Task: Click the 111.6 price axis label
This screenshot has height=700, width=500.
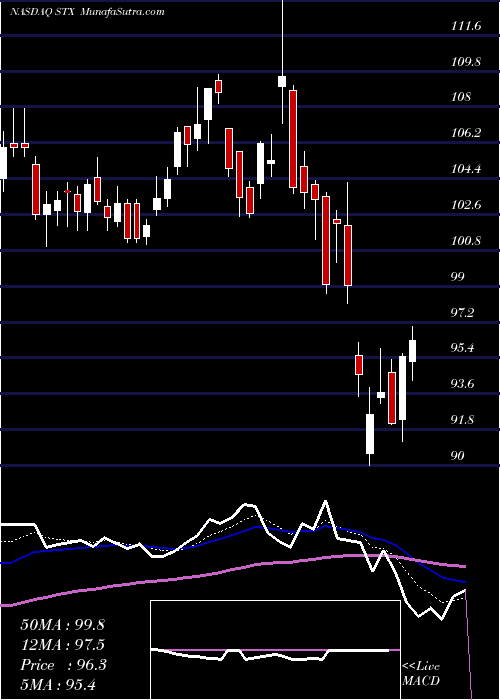Action: point(466,26)
